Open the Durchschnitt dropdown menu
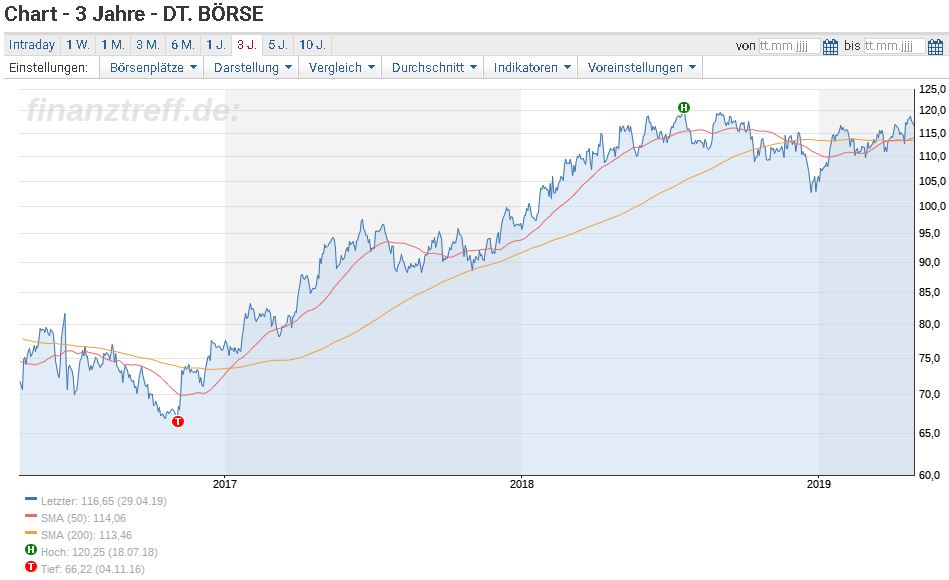 click(433, 67)
